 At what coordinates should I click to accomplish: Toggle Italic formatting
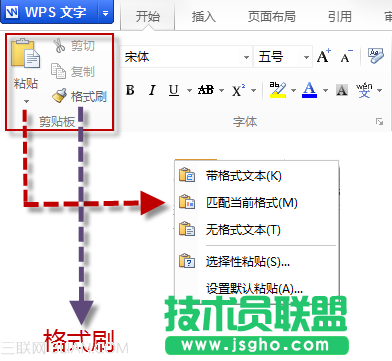(x=152, y=90)
